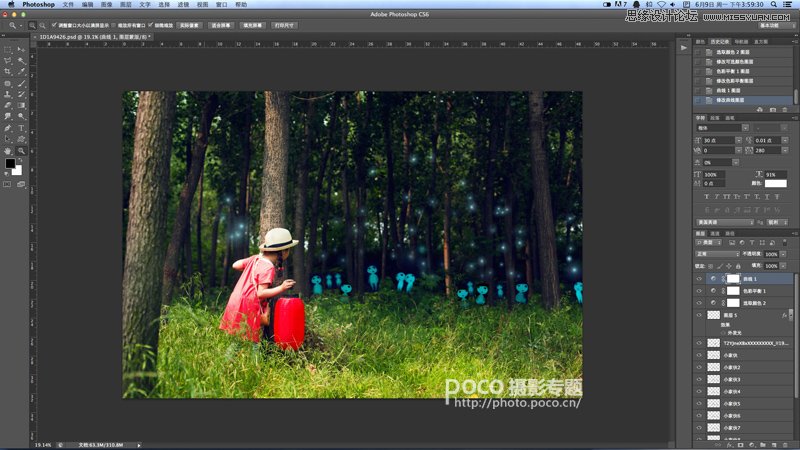800x450 pixels.
Task: Collapse 图层 5 layer effects
Action: click(791, 315)
